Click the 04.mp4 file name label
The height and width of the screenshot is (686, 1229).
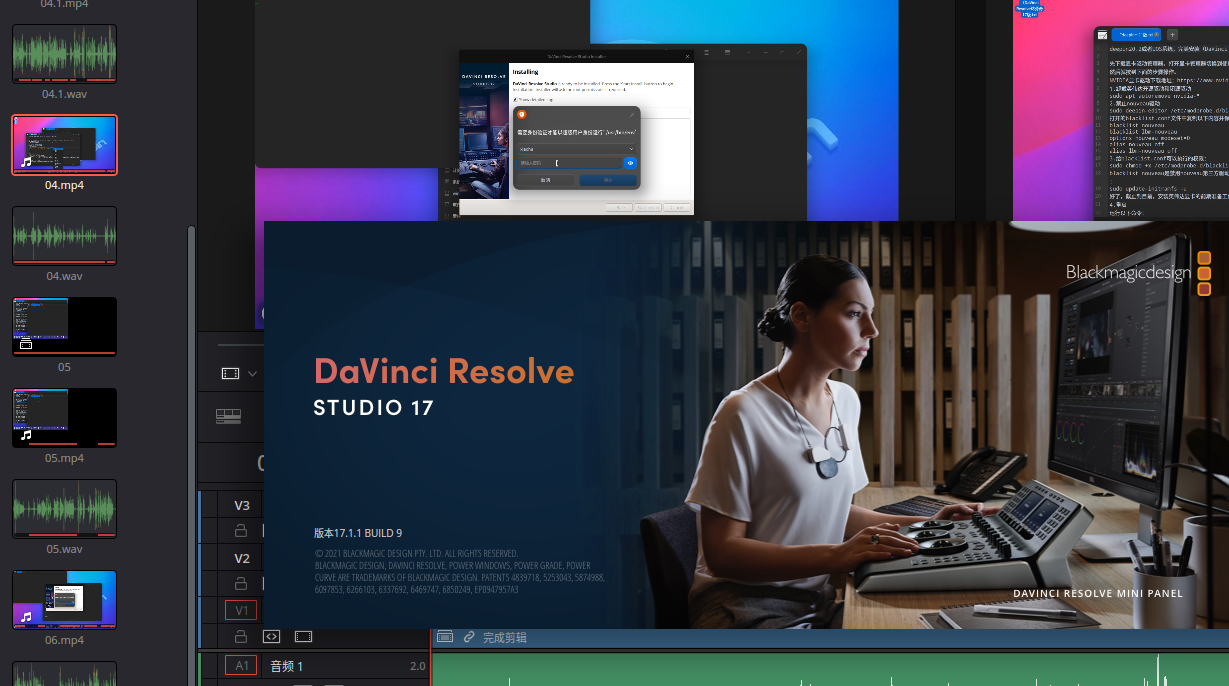64,185
